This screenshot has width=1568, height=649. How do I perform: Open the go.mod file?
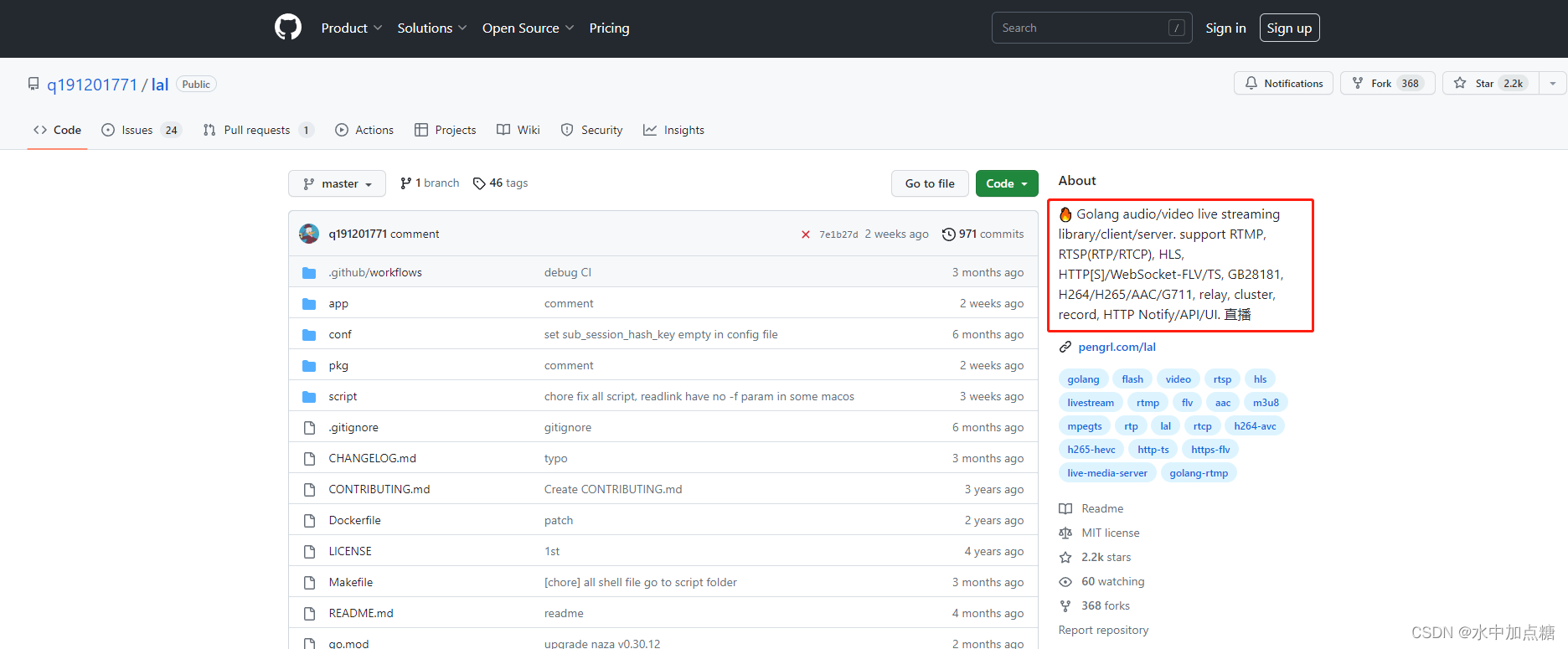tap(348, 643)
